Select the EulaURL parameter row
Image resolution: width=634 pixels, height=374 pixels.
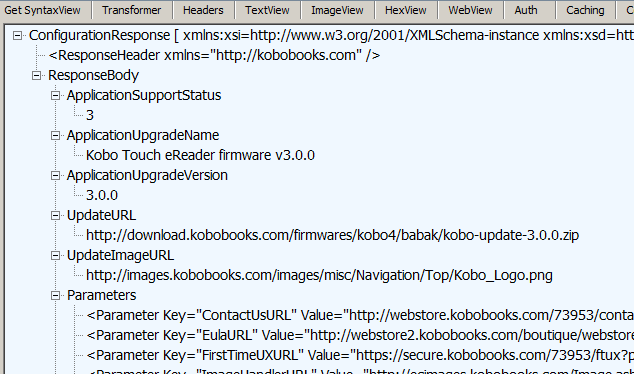click(360, 335)
